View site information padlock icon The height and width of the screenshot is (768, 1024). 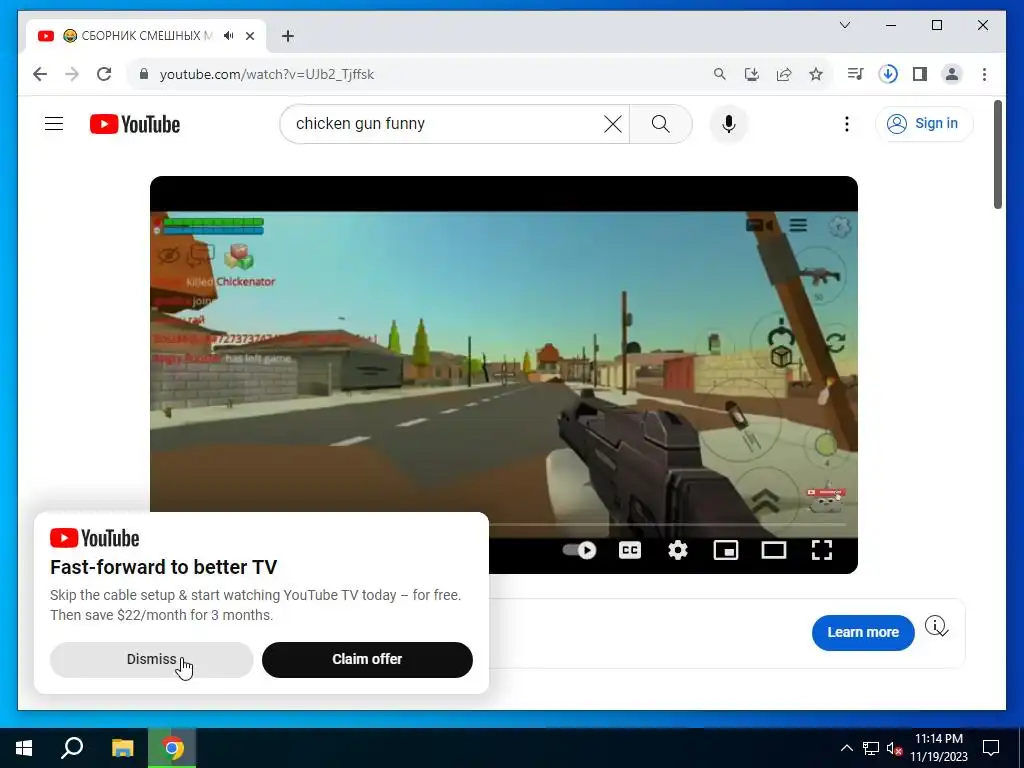[144, 74]
